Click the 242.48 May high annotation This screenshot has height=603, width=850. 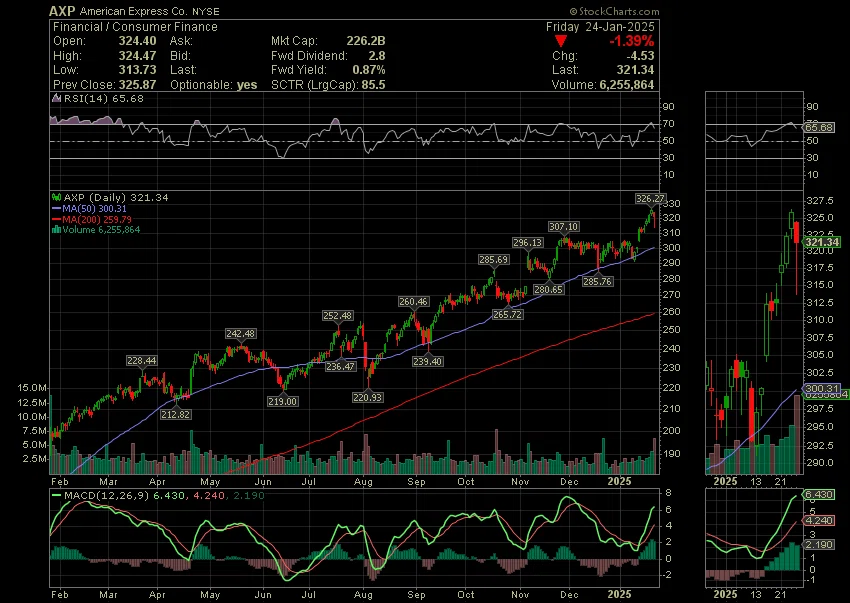pyautogui.click(x=241, y=333)
